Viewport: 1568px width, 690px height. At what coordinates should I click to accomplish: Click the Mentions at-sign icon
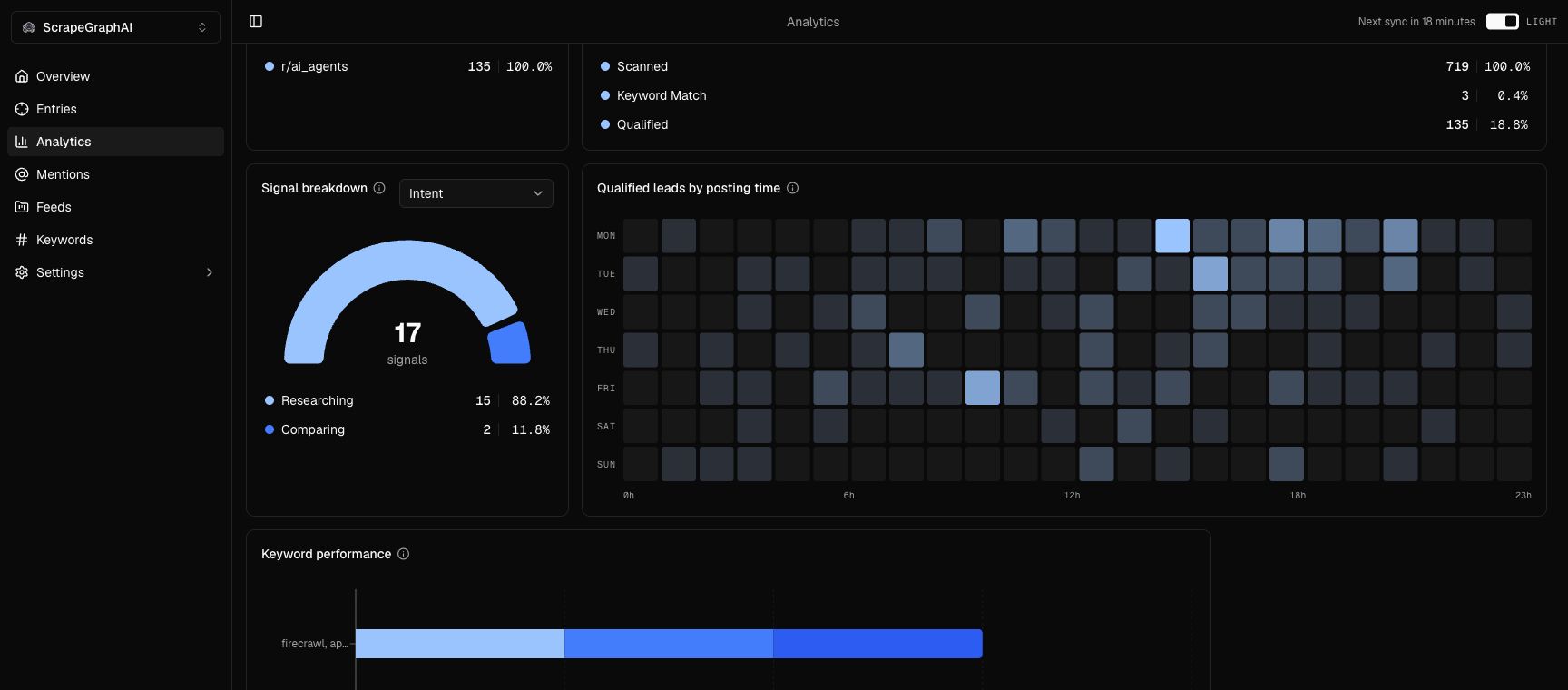(22, 174)
